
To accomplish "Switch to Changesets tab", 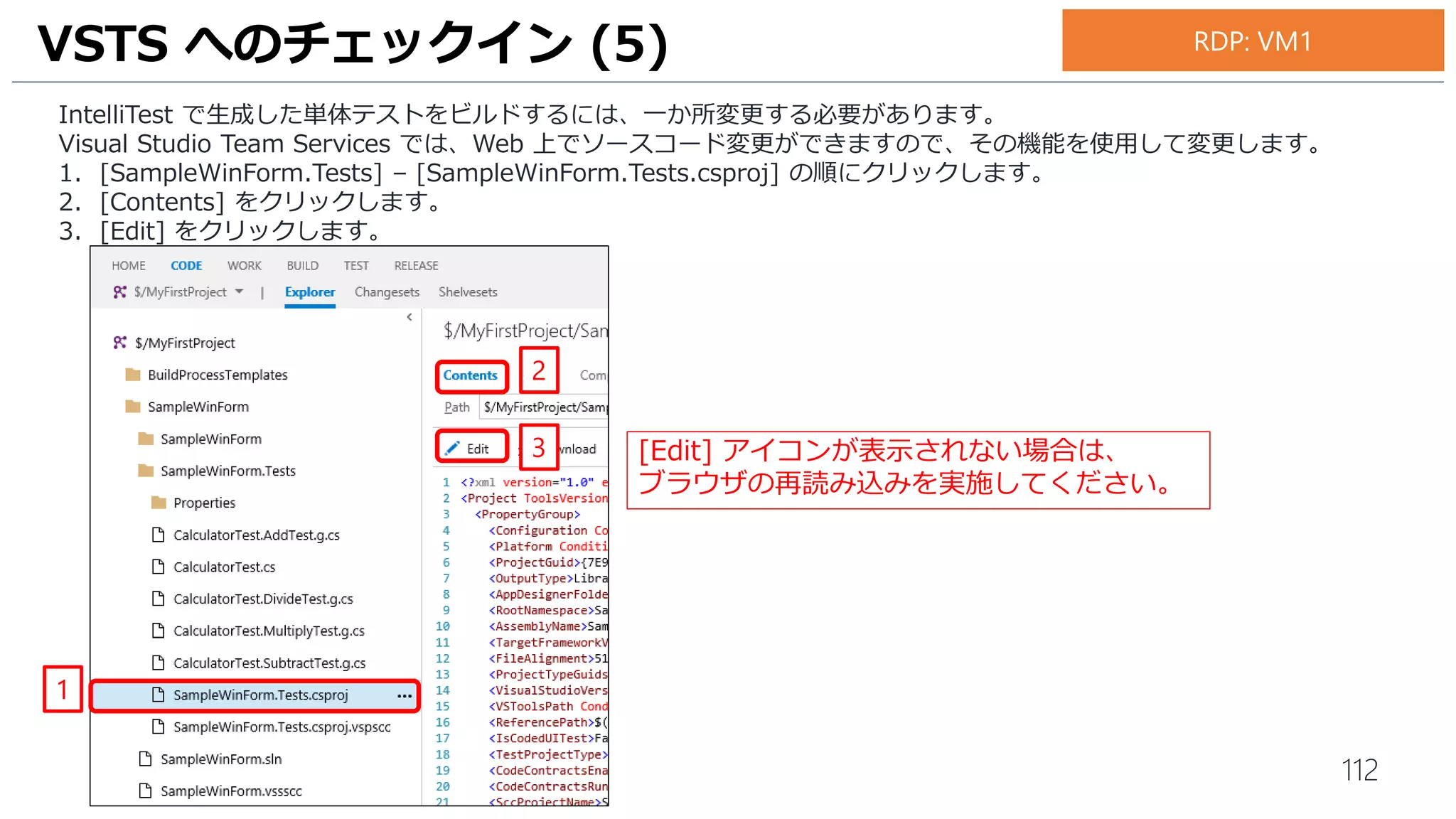I will (387, 292).
